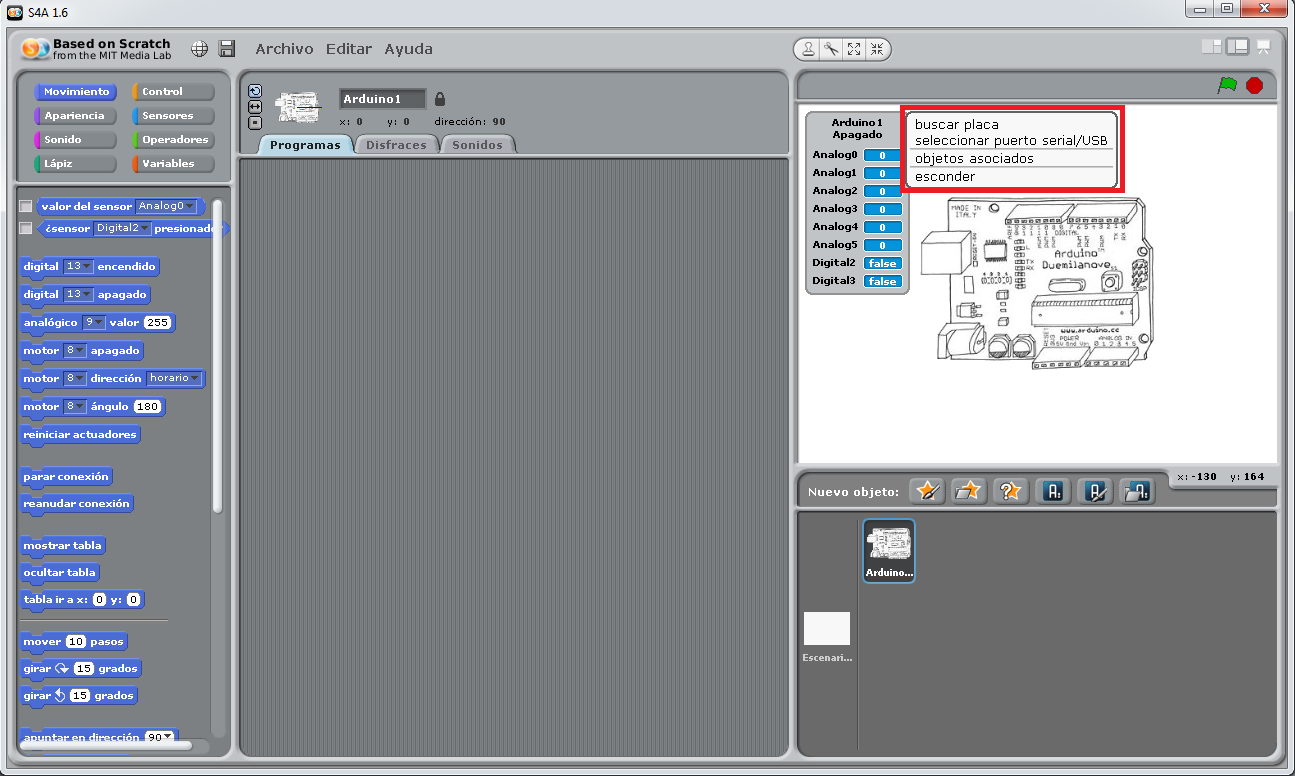Screen dimensions: 1295x776
Task: Open horario direction dropdown in motor block
Action: (174, 379)
